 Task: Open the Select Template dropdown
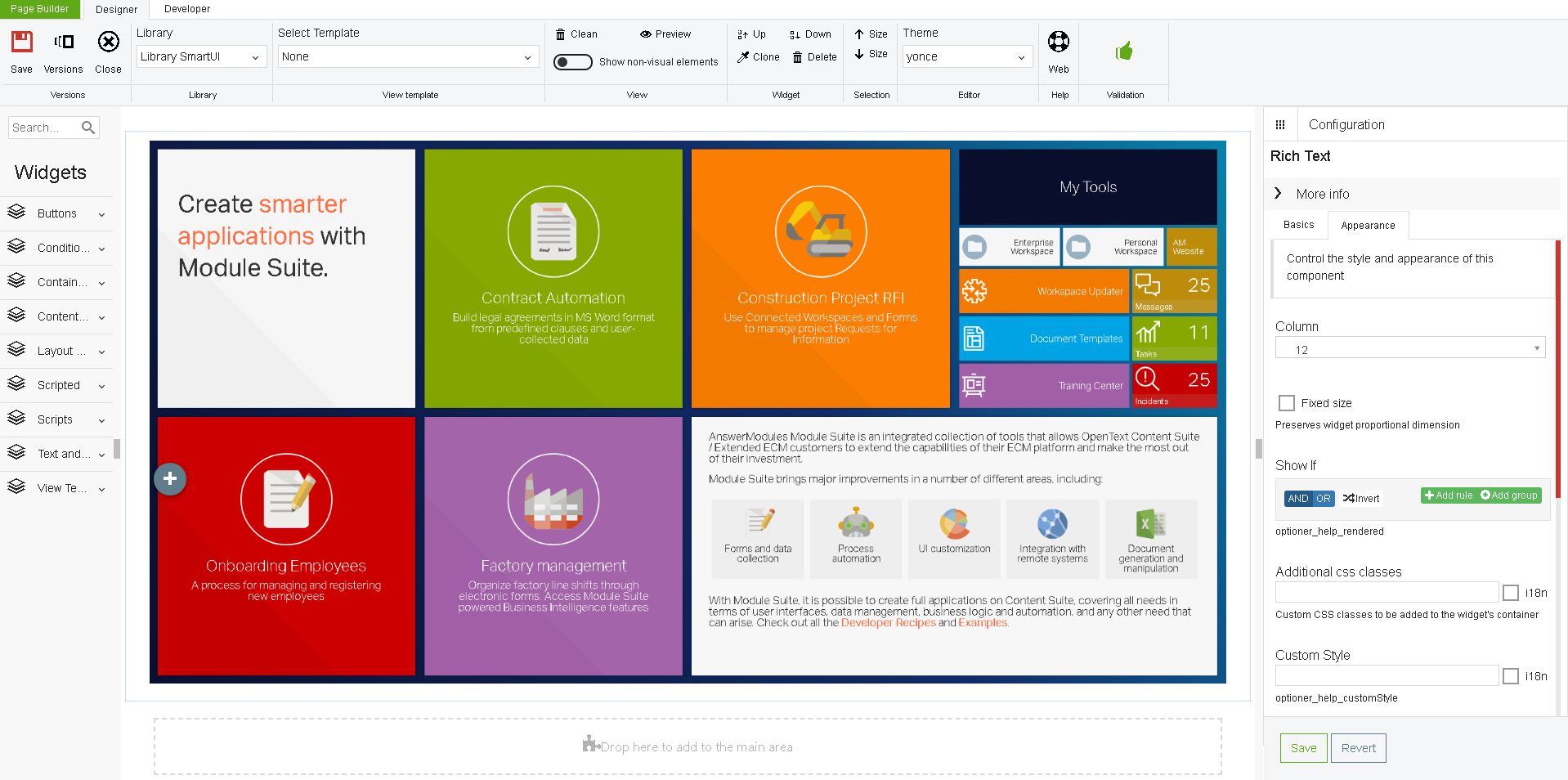pos(406,56)
